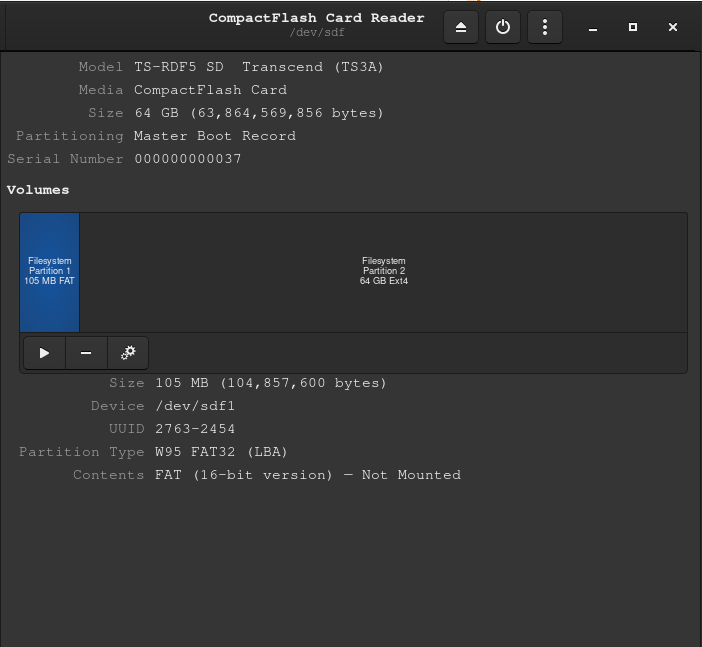The image size is (702, 647).
Task: Open additional partition options gear icon
Action: click(128, 353)
